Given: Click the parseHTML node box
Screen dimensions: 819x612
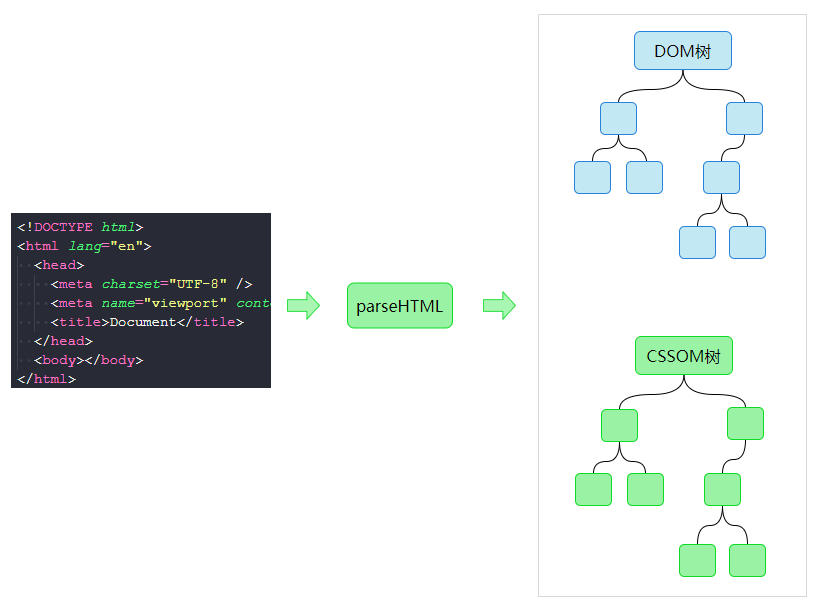Looking at the screenshot, I should [x=400, y=305].
